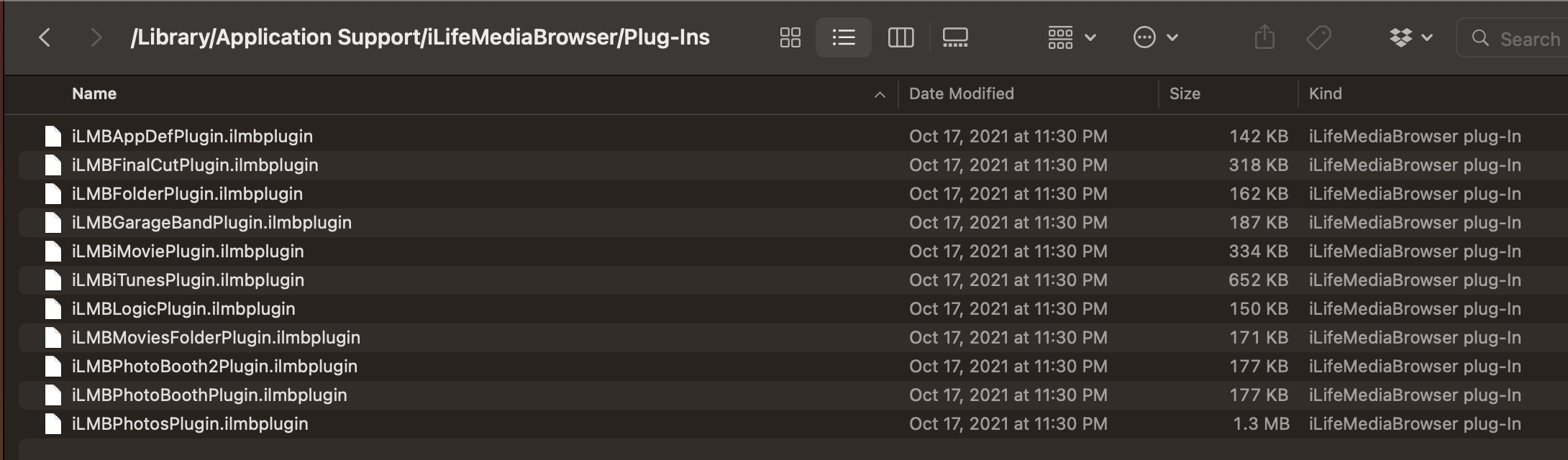The height and width of the screenshot is (460, 1568).
Task: Switch to gallery view
Action: pyautogui.click(x=955, y=37)
